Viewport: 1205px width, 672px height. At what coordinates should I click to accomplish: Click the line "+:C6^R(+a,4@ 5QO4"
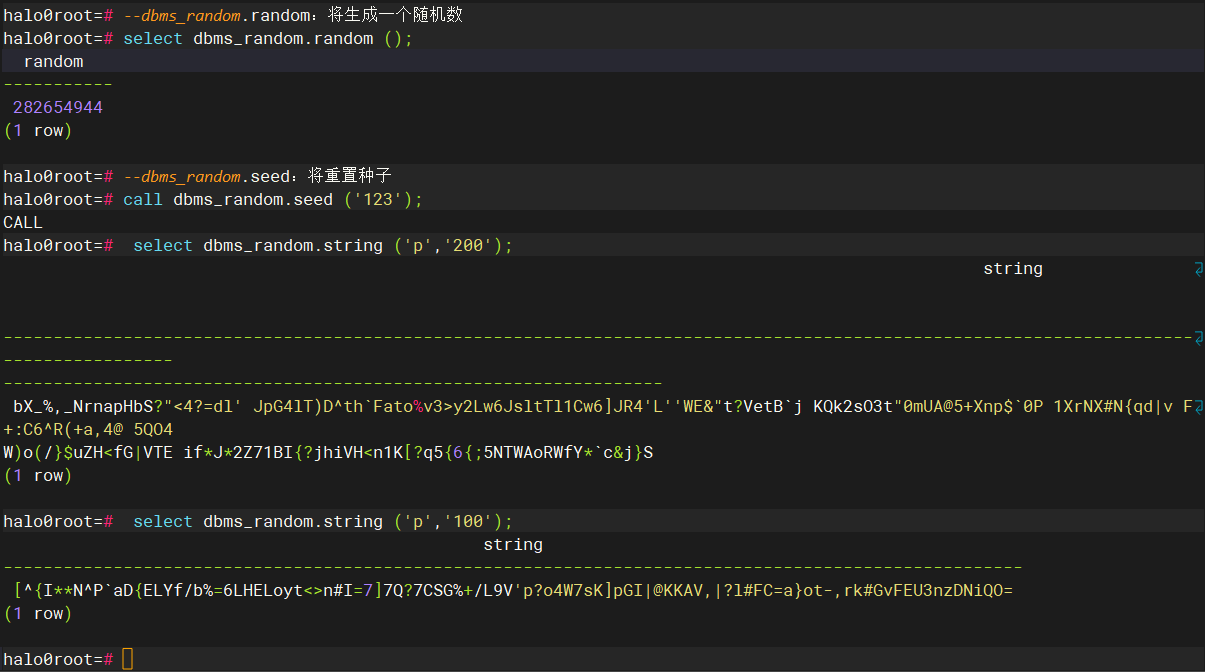(88, 429)
